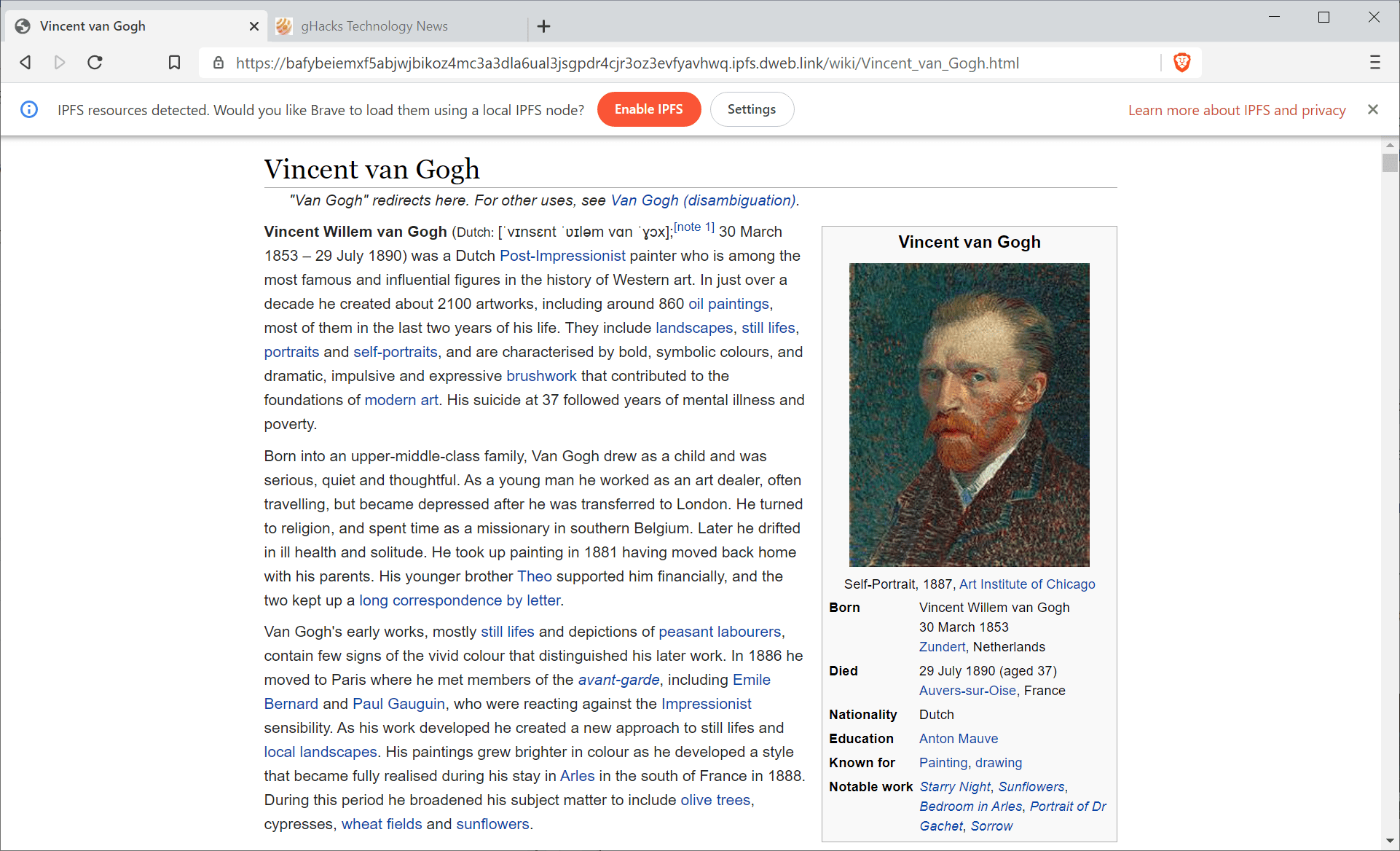Image resolution: width=1400 pixels, height=851 pixels.
Task: Open the Anton Mauve link
Action: (959, 739)
